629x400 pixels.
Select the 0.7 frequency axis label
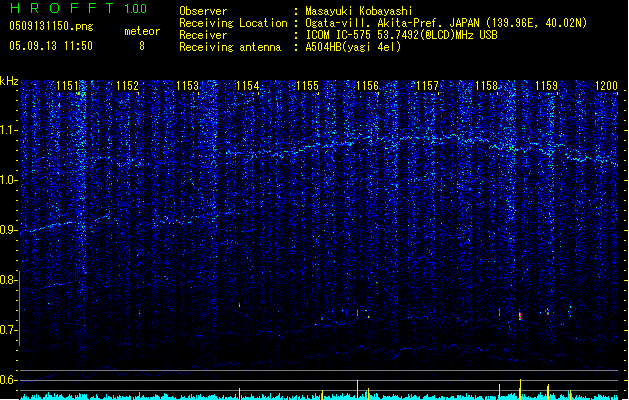point(9,330)
